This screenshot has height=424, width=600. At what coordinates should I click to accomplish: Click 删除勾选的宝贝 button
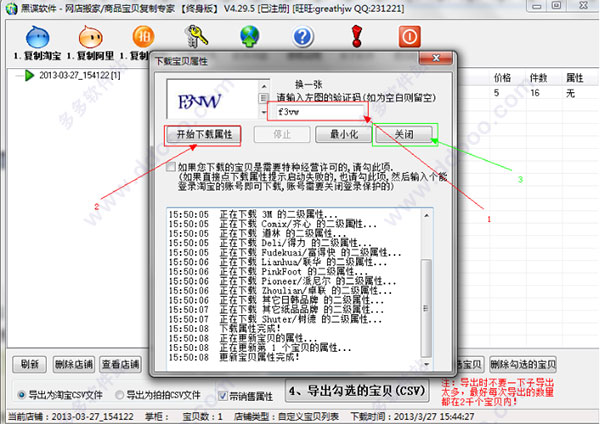point(523,364)
